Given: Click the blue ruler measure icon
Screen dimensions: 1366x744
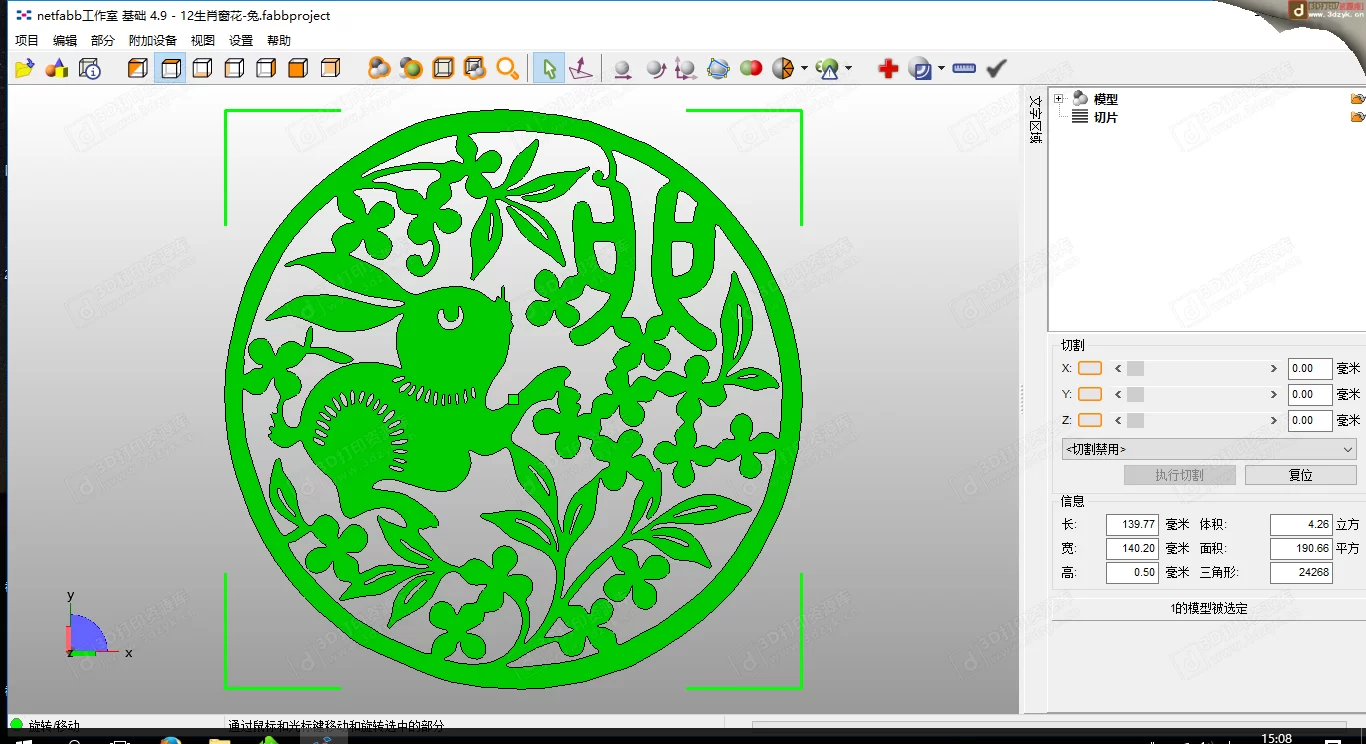Looking at the screenshot, I should [x=964, y=68].
